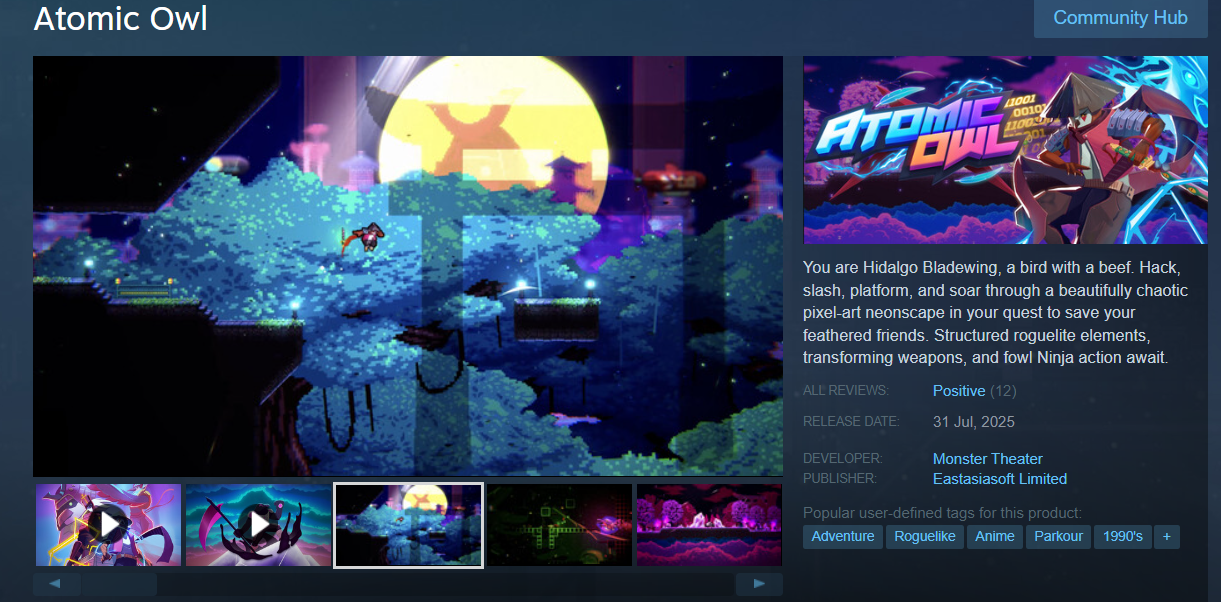Select the pink neon forest screenshot thumbnail
Screen dimensions: 1221x602
(709, 525)
